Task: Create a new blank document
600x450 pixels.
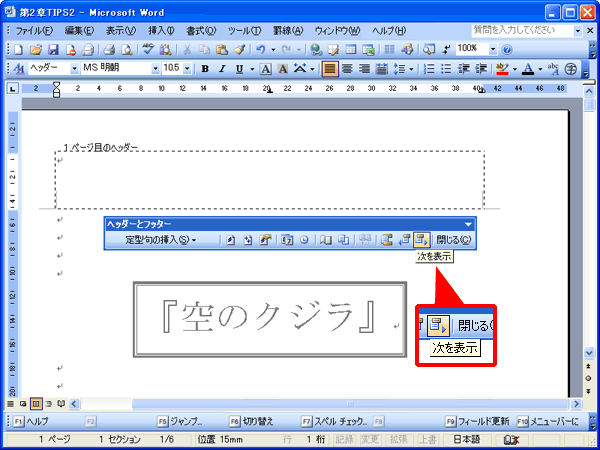Action: coord(18,49)
